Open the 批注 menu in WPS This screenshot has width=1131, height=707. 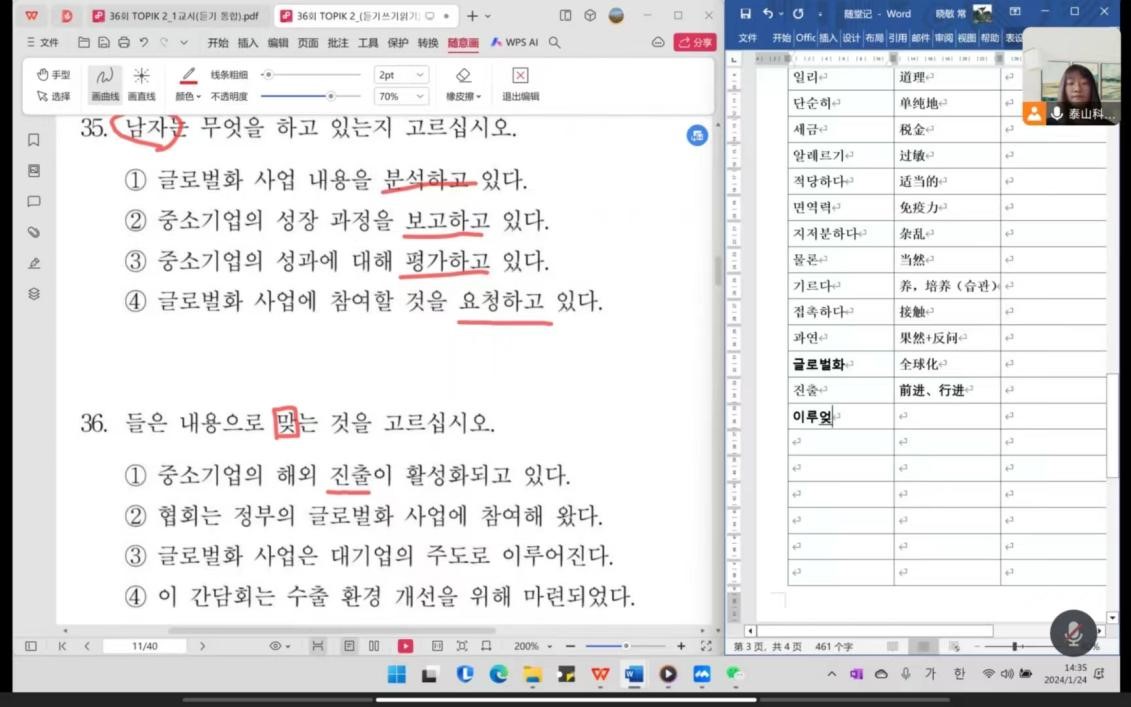tap(338, 43)
